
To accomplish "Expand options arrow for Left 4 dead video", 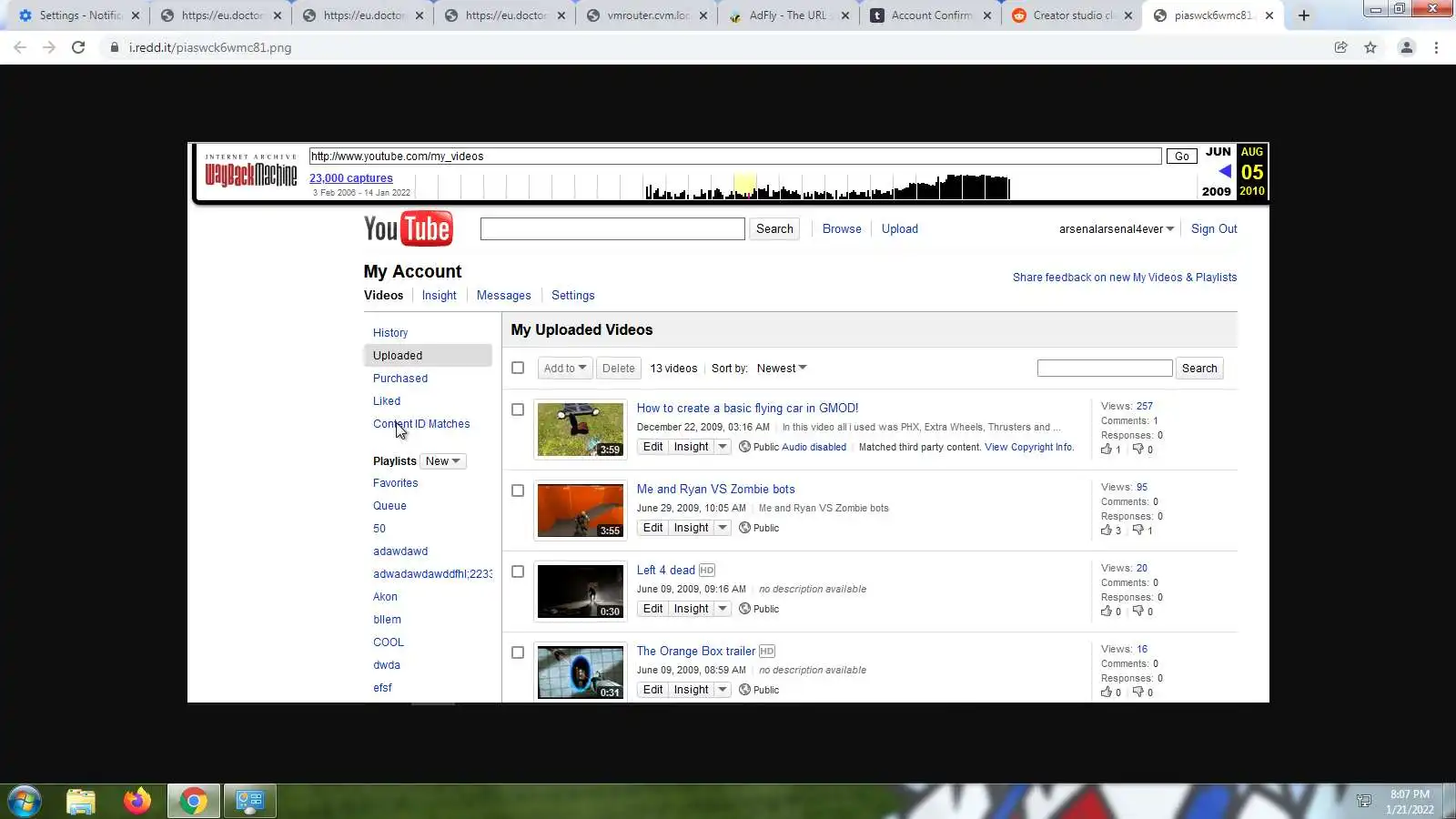I will (723, 609).
